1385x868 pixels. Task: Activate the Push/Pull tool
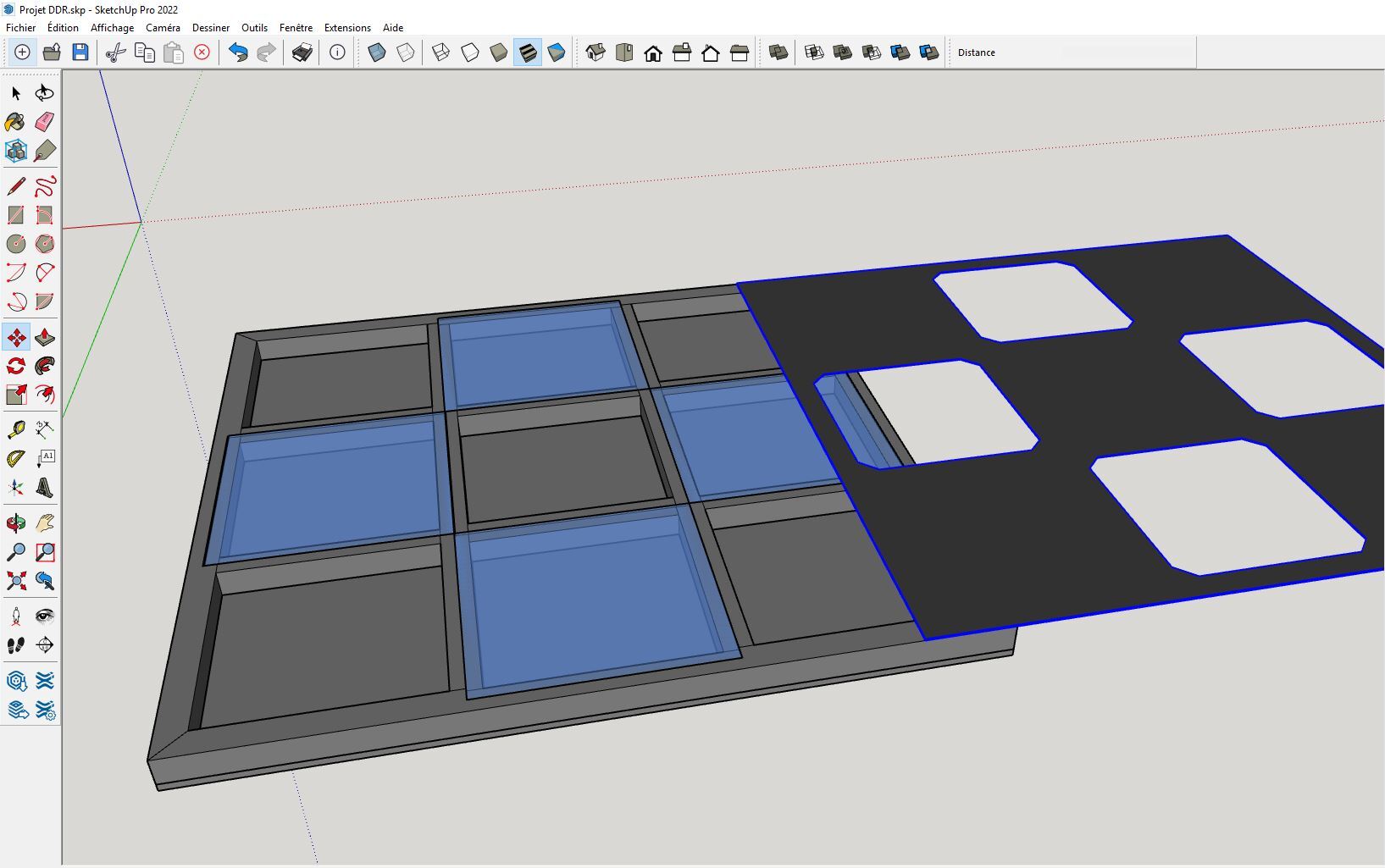tap(45, 338)
